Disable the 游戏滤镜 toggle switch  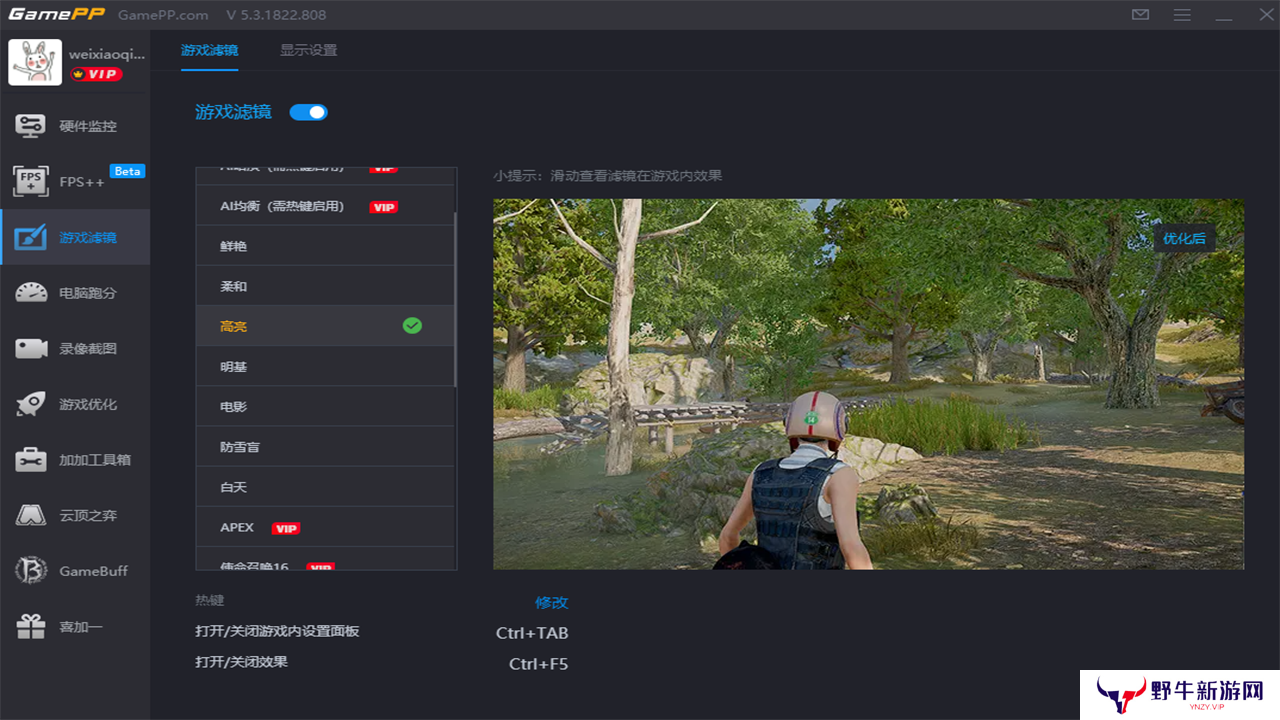click(309, 112)
